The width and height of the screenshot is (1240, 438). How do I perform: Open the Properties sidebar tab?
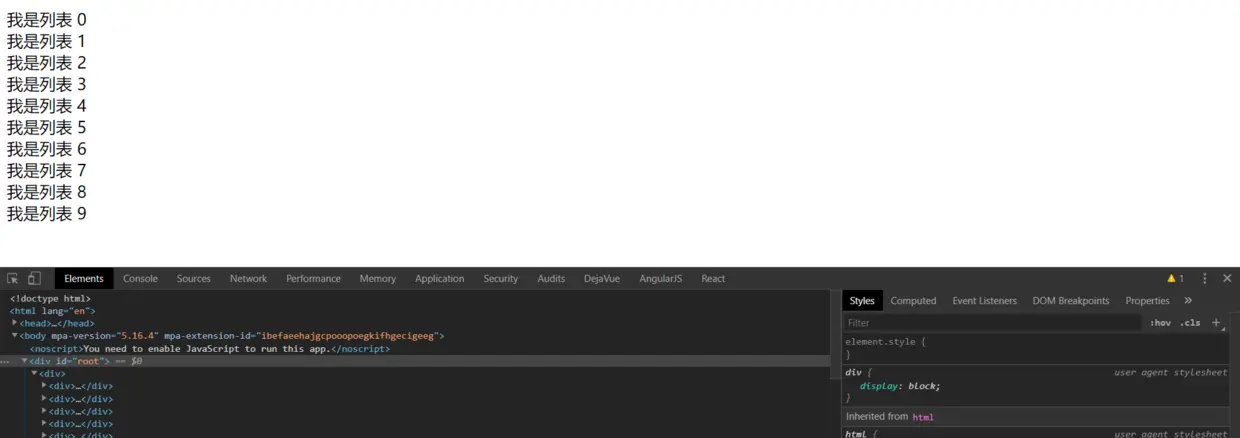pos(1147,300)
